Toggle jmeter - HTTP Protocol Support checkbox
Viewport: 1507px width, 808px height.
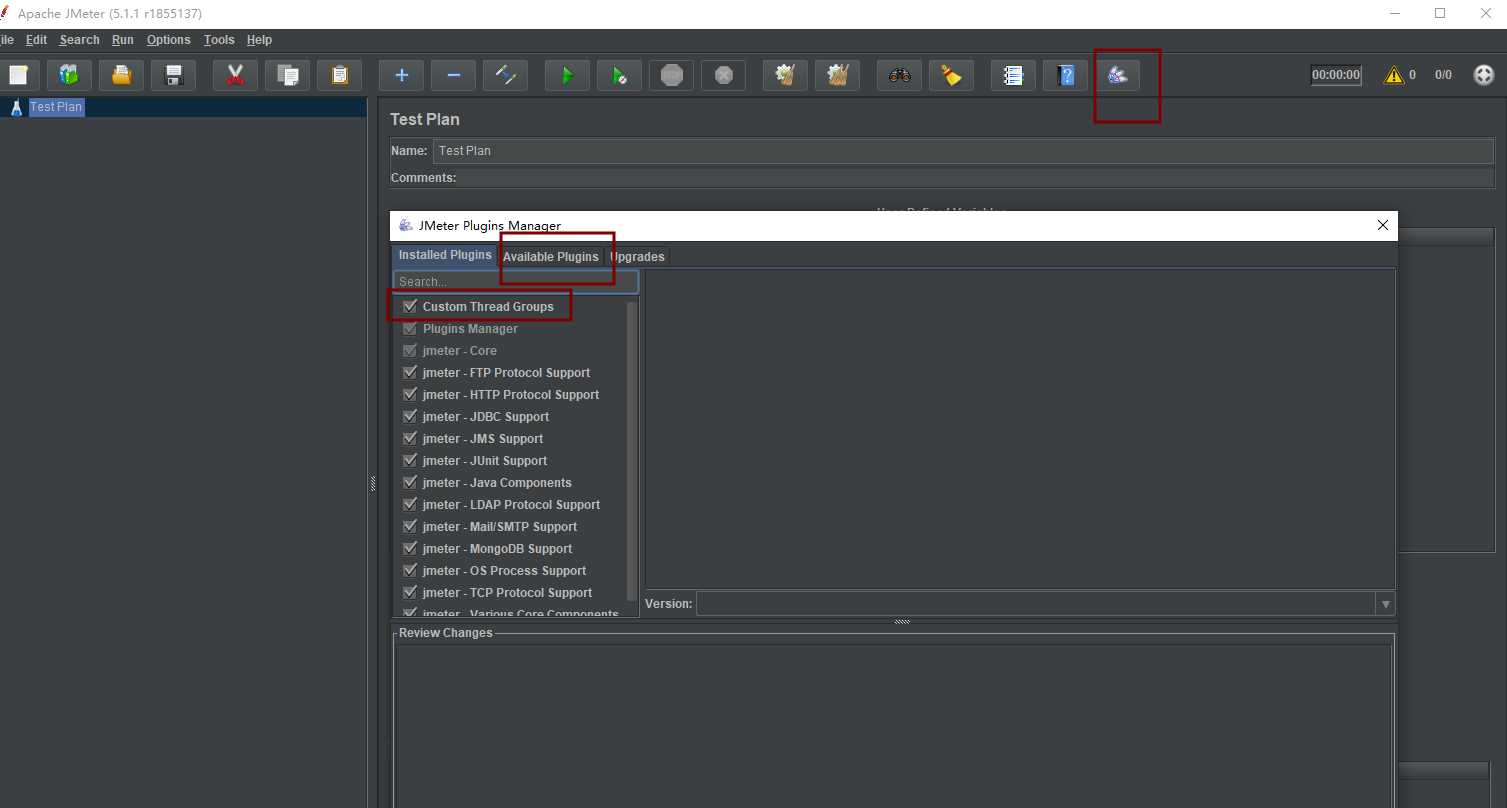click(410, 394)
